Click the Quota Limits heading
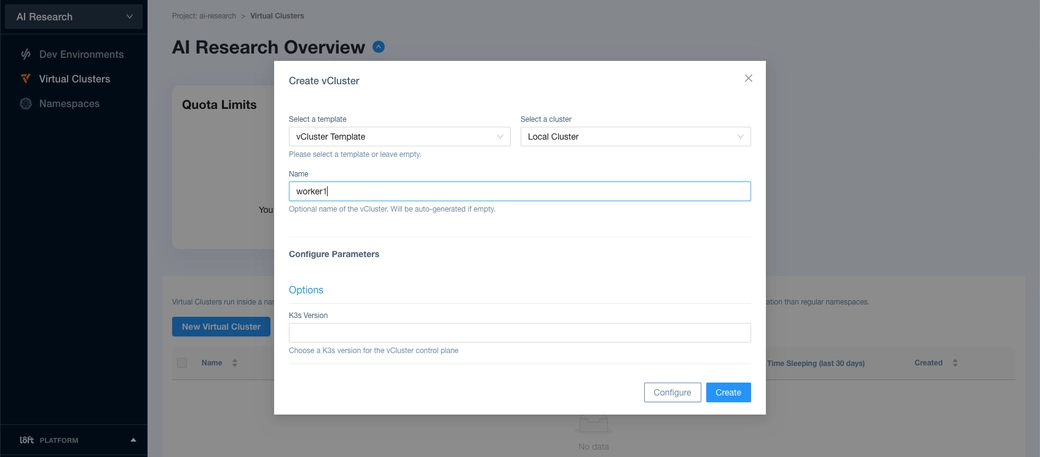Viewport: 1040px width, 457px height. [x=219, y=105]
